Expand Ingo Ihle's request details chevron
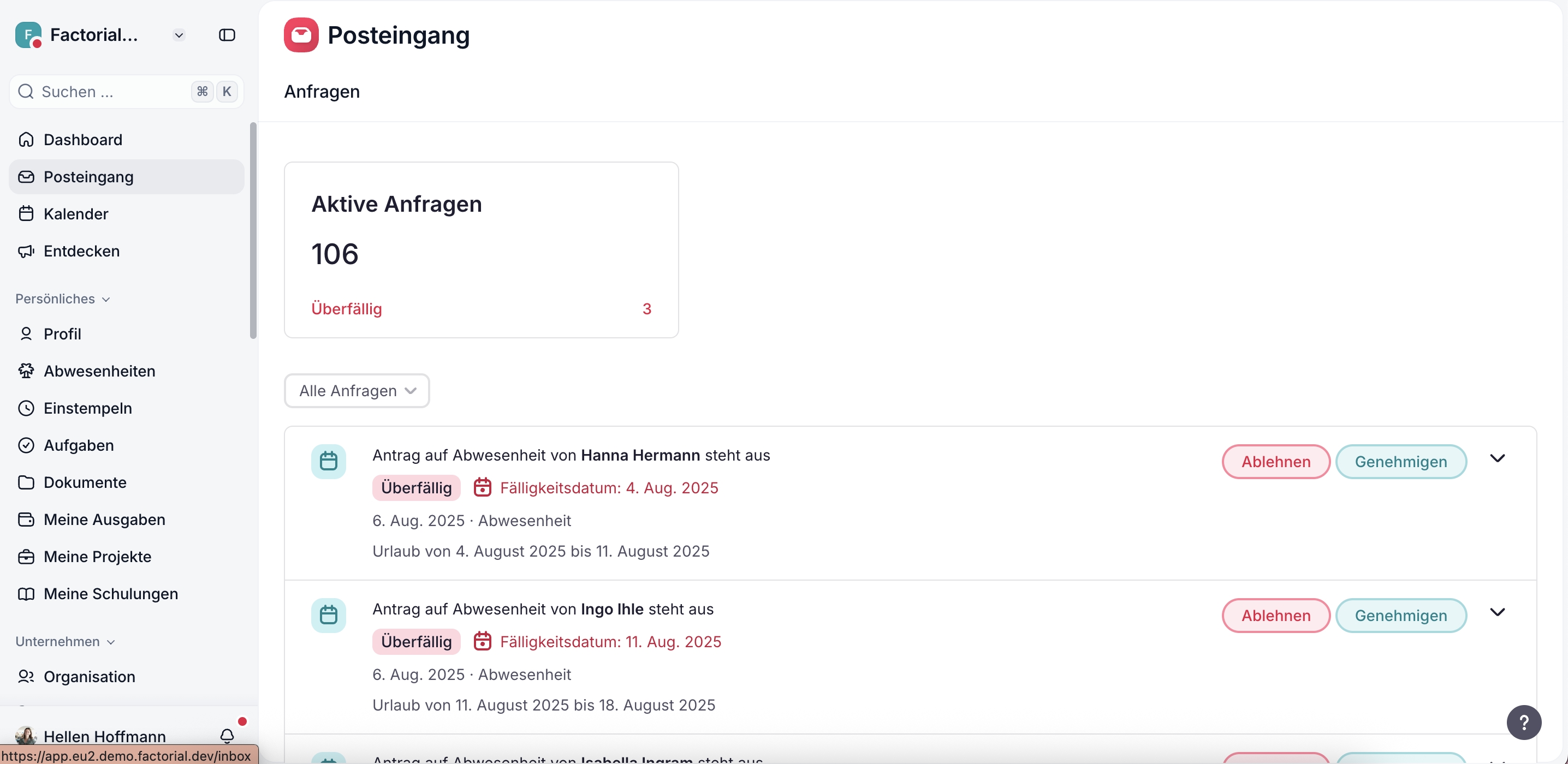 click(x=1498, y=612)
